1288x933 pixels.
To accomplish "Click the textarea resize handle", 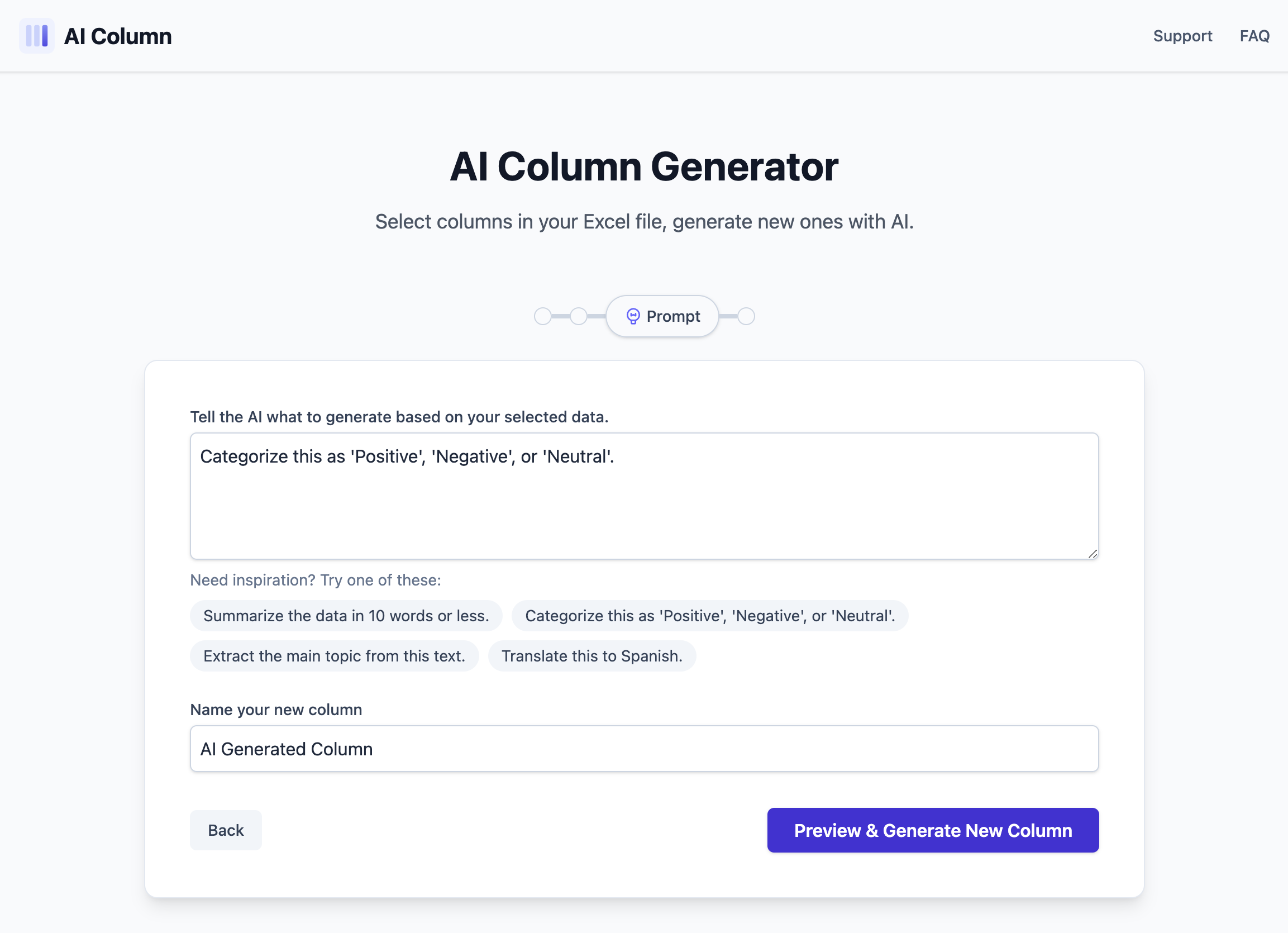I will click(x=1092, y=552).
